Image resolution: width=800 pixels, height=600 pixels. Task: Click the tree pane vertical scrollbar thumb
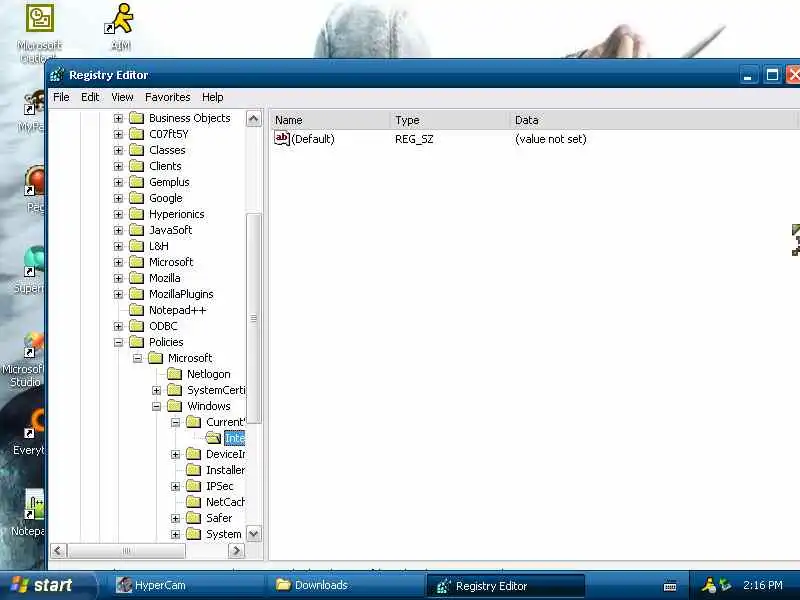pyautogui.click(x=254, y=318)
